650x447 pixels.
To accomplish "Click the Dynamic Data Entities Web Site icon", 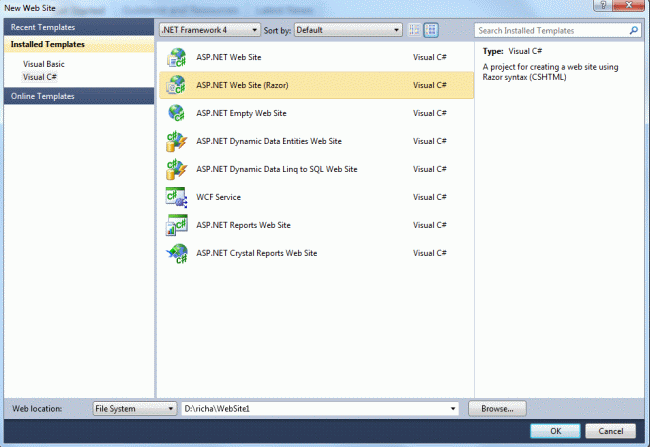I will (177, 141).
